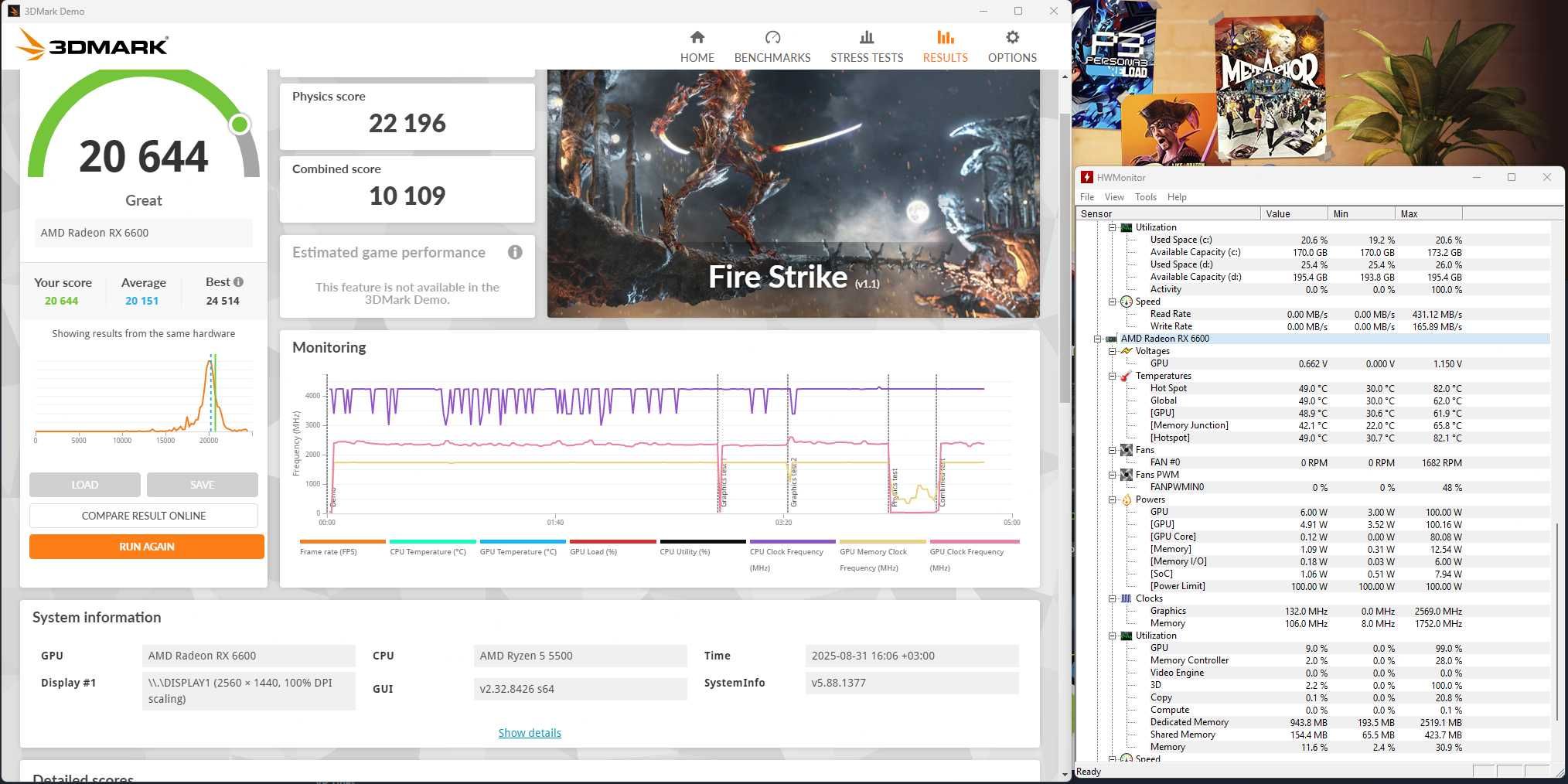This screenshot has width=1568, height=784.
Task: Click the Benchmarks gauge icon
Action: pyautogui.click(x=772, y=37)
